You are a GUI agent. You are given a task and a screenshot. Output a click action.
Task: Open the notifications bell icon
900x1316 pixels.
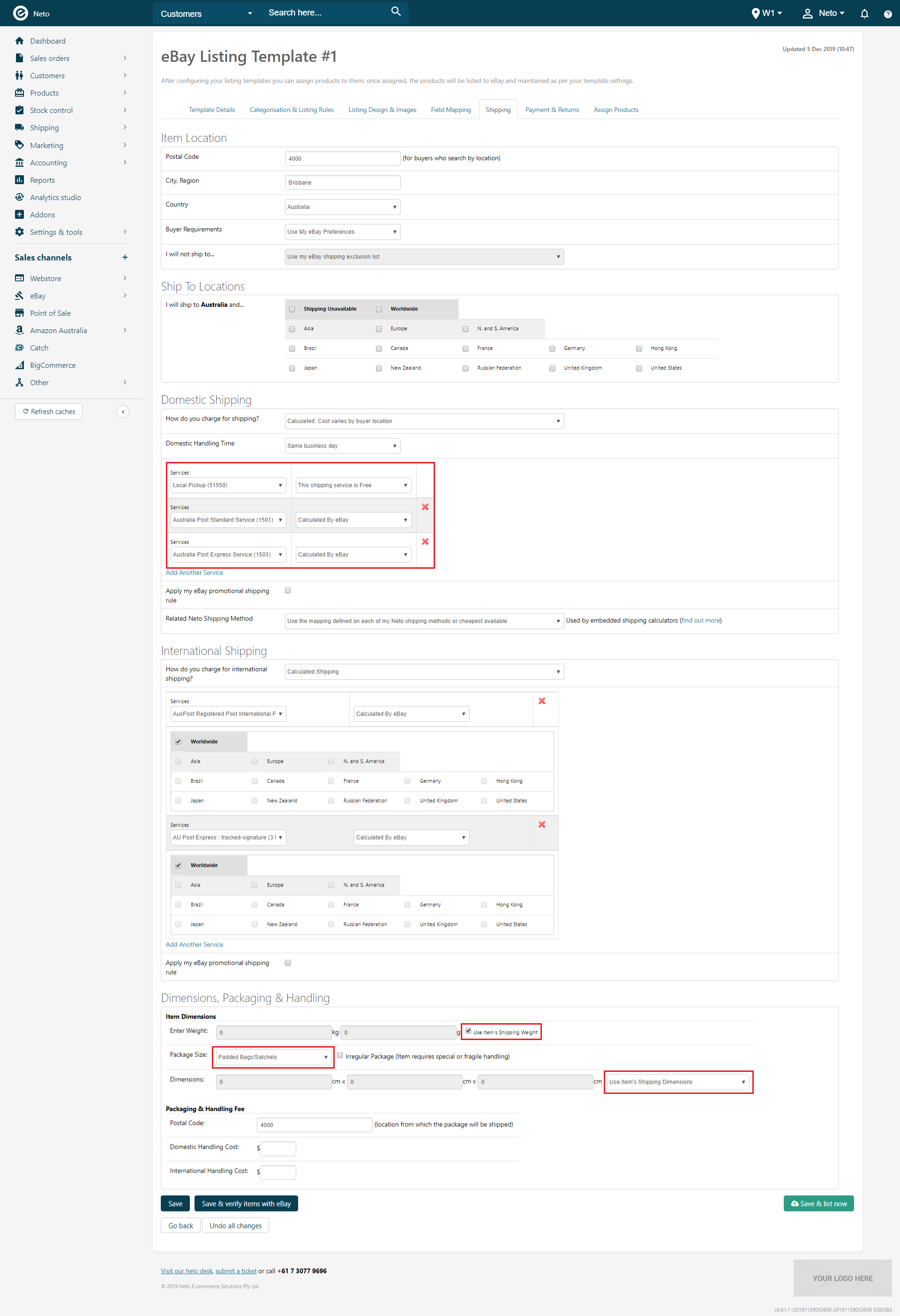pyautogui.click(x=864, y=14)
